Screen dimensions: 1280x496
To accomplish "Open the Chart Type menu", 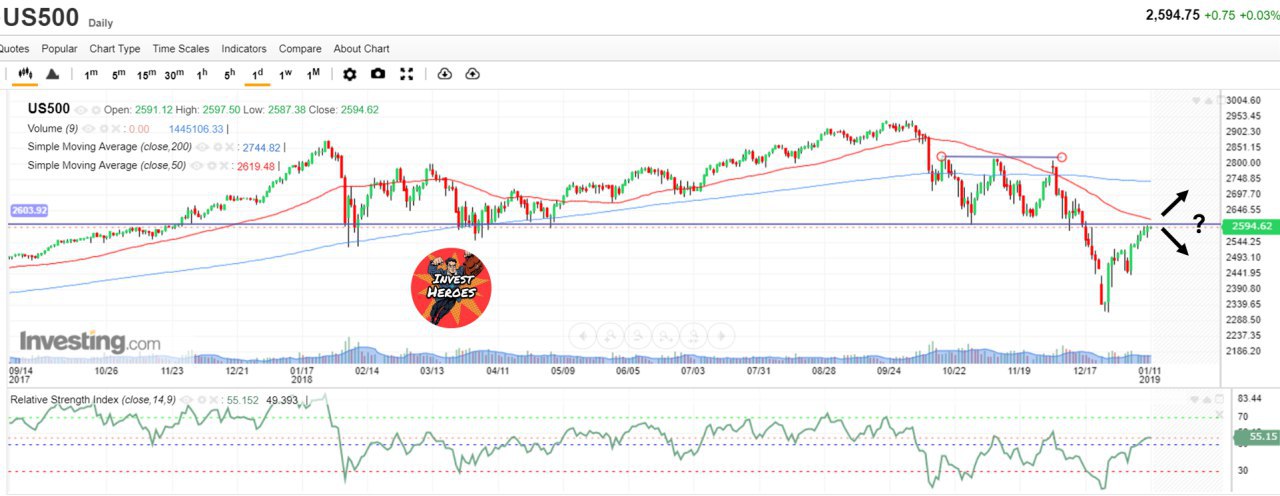I will coord(115,48).
